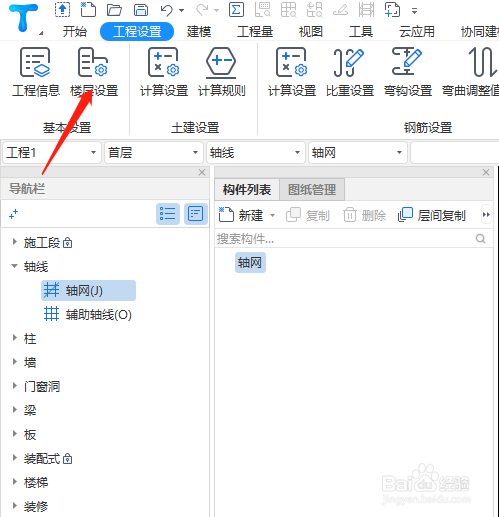Switch to the 视图 ribbon tab

(311, 32)
